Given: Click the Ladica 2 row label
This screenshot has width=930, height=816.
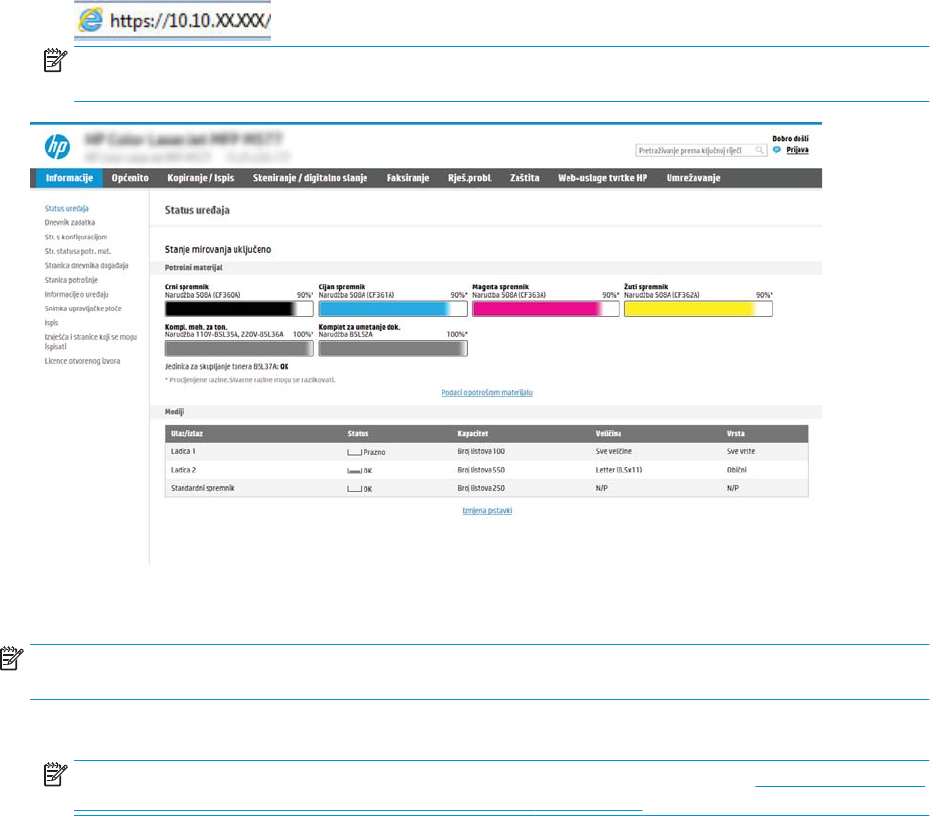Looking at the screenshot, I should pos(183,470).
